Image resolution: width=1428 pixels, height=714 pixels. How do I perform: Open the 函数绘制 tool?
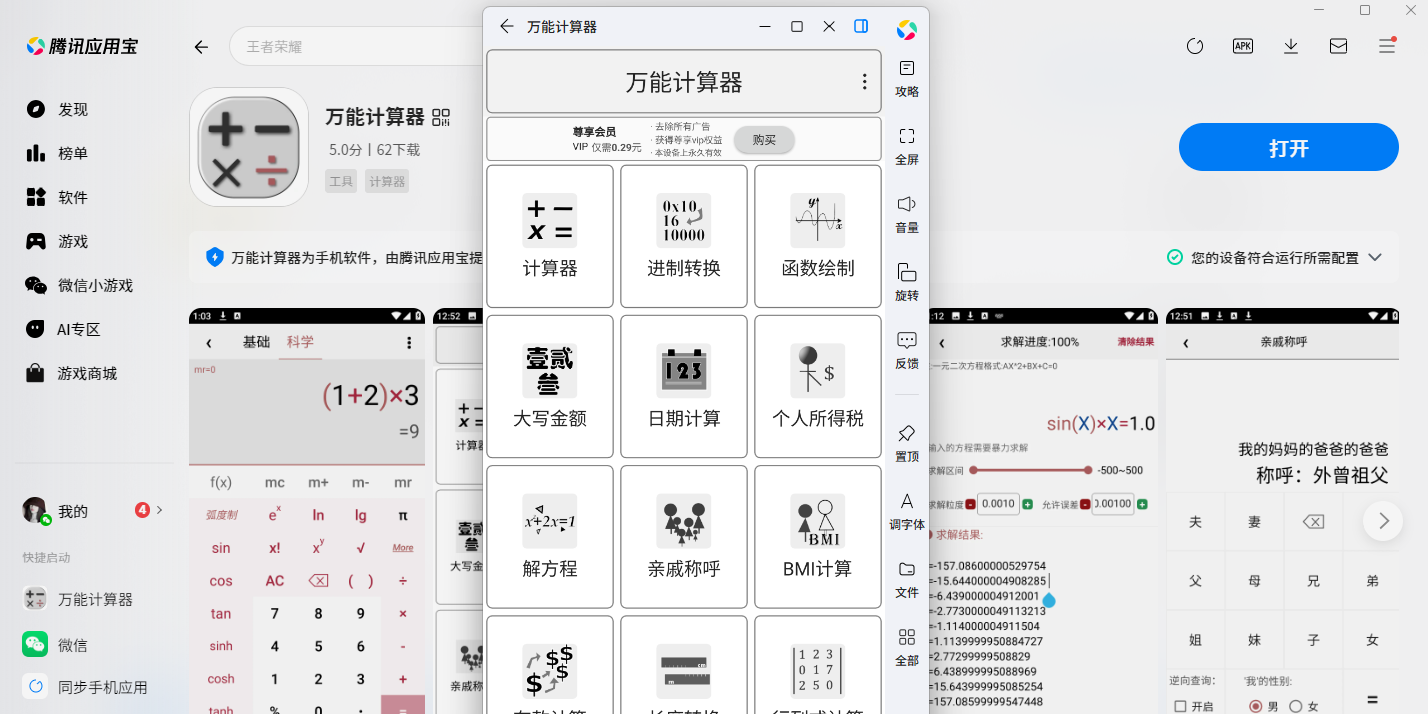coord(817,236)
